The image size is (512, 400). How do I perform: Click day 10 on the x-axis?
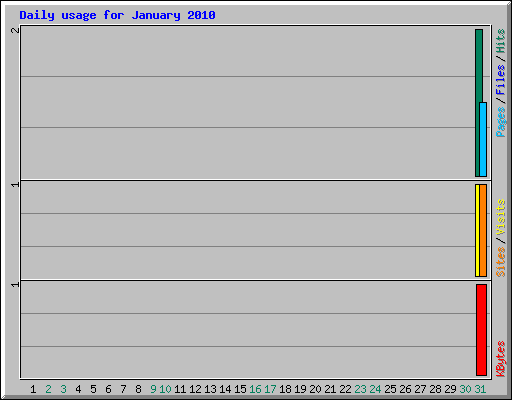(165, 389)
